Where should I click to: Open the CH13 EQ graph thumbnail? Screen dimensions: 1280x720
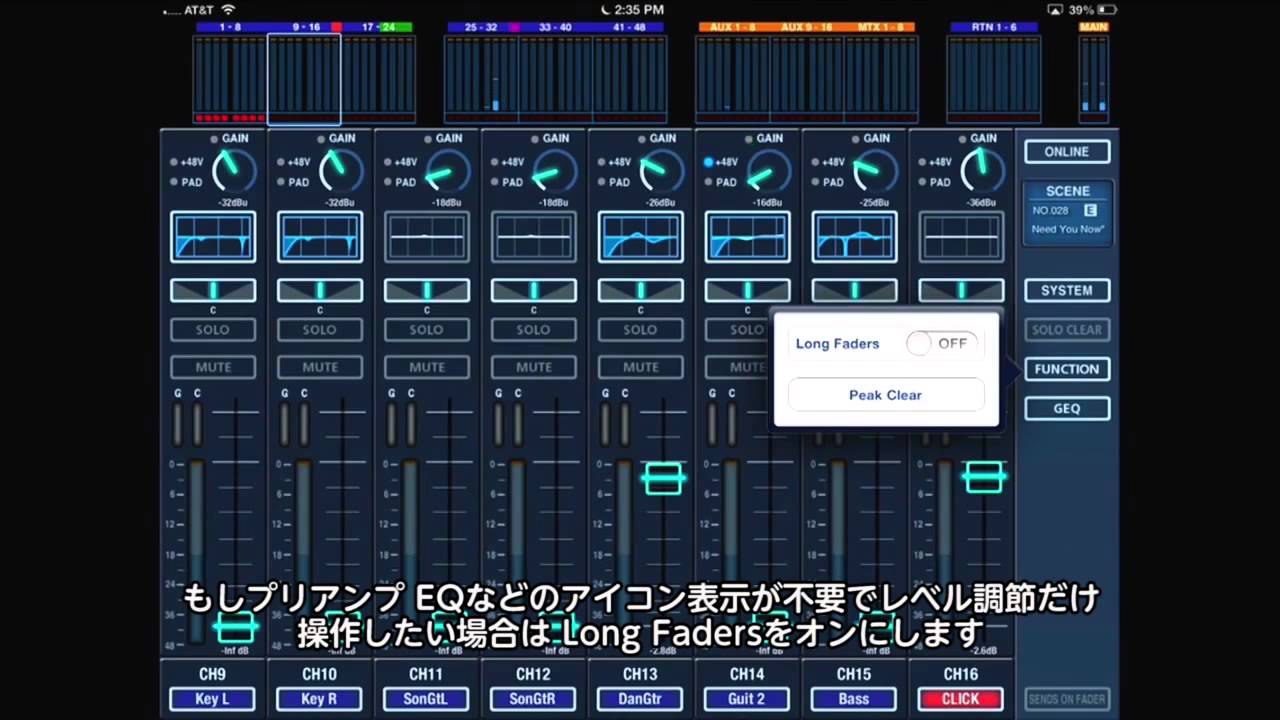pyautogui.click(x=641, y=237)
